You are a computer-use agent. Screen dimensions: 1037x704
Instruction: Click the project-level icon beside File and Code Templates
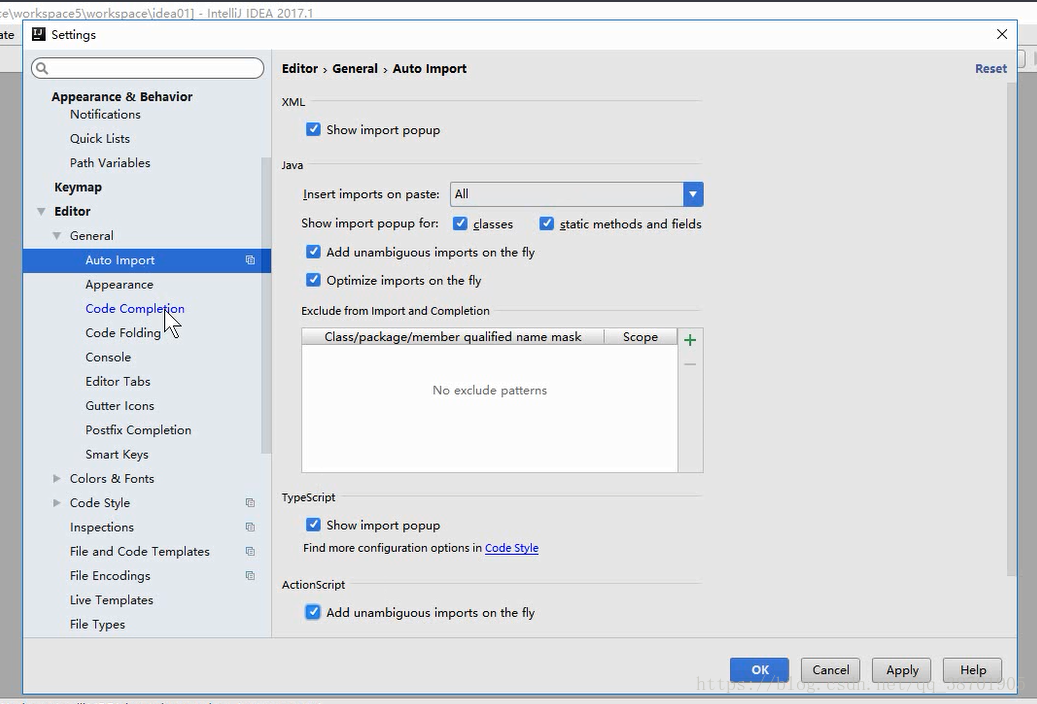(x=250, y=551)
